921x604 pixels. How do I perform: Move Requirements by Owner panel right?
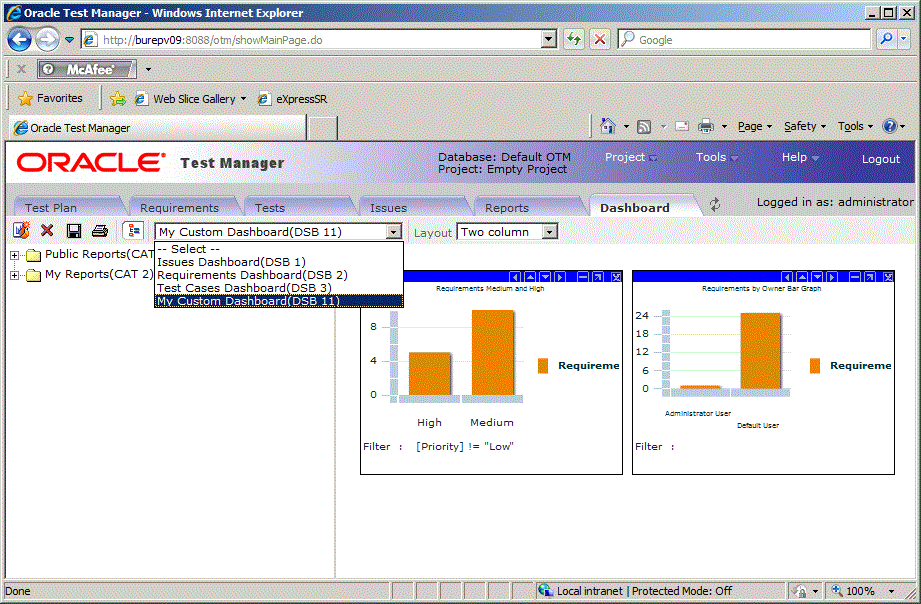[x=832, y=277]
